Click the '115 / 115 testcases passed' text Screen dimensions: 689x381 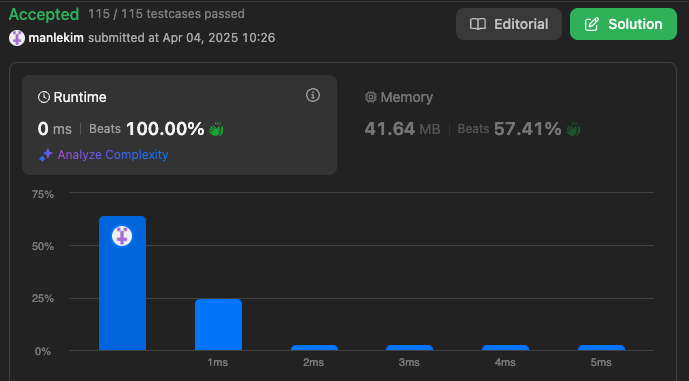point(166,14)
